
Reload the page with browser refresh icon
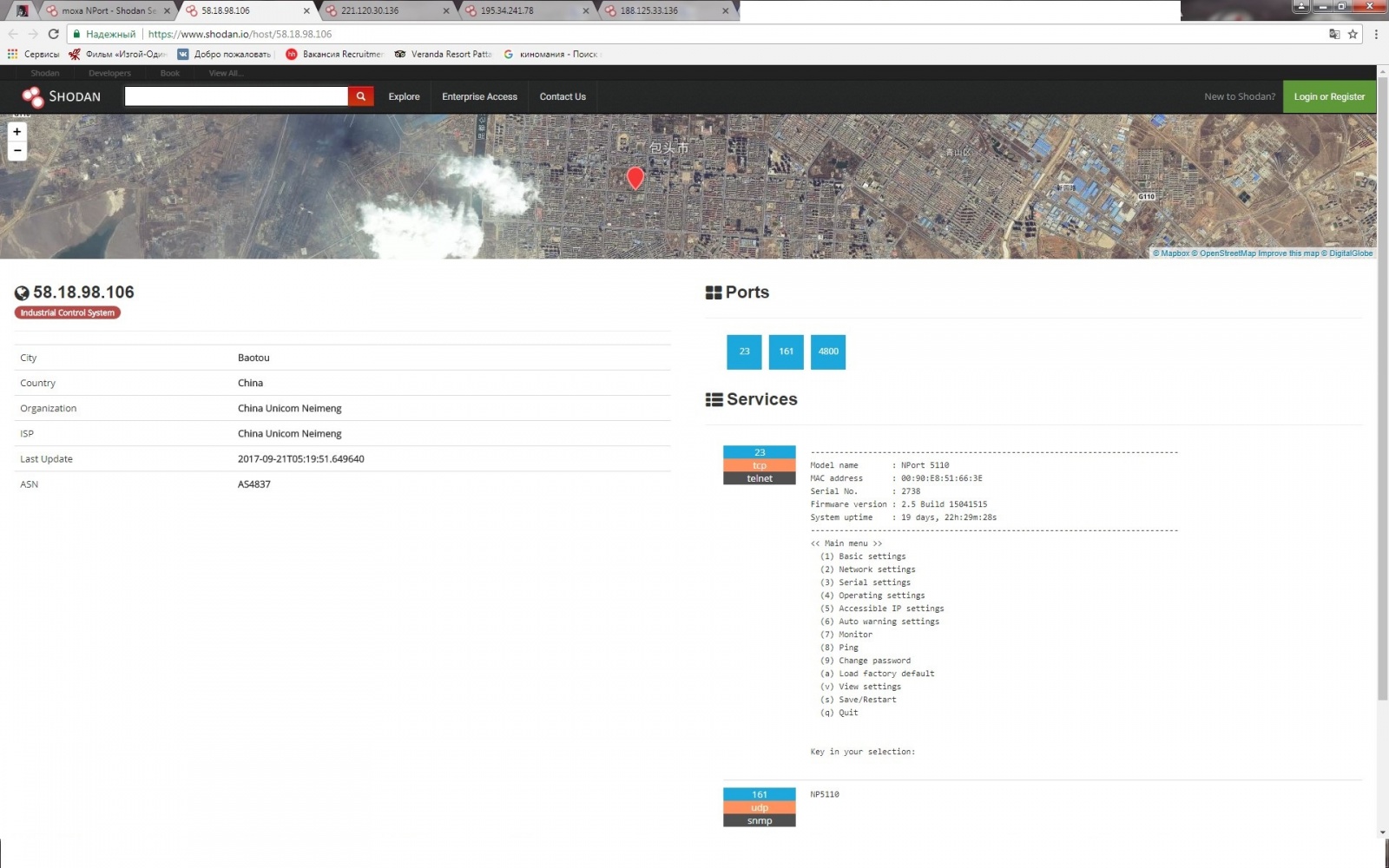(x=53, y=34)
